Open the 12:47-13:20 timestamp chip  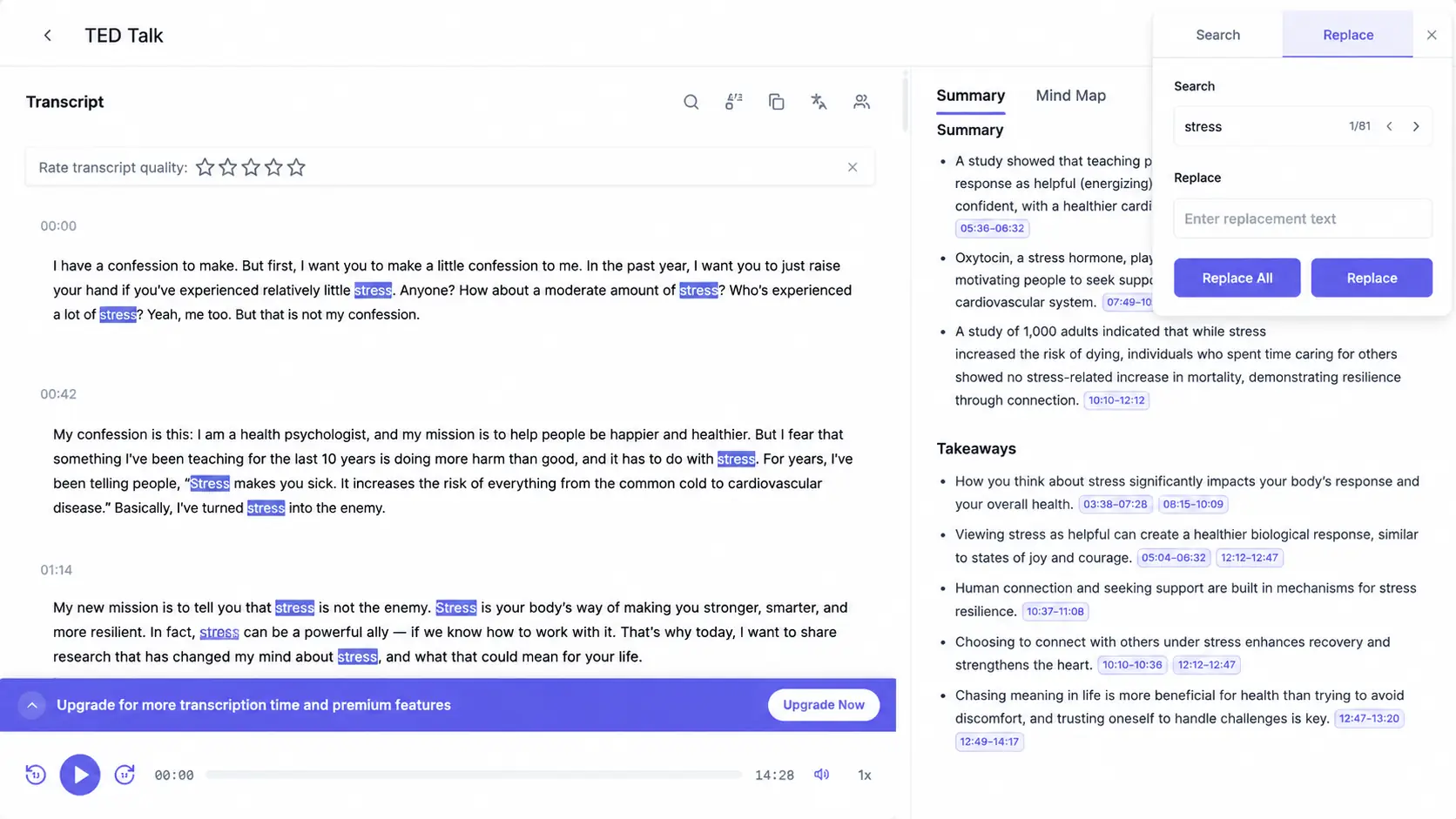[1369, 719]
